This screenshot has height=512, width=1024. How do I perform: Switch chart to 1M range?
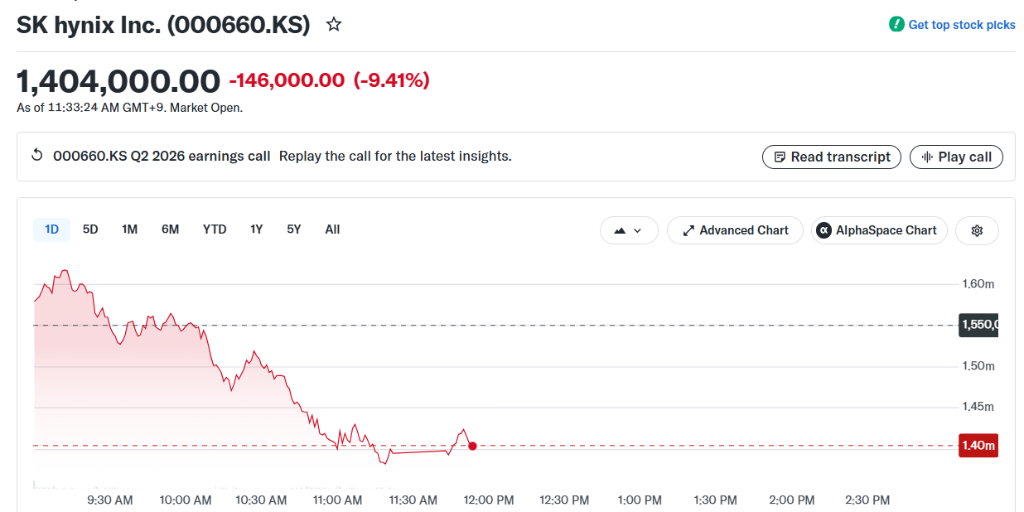129,230
